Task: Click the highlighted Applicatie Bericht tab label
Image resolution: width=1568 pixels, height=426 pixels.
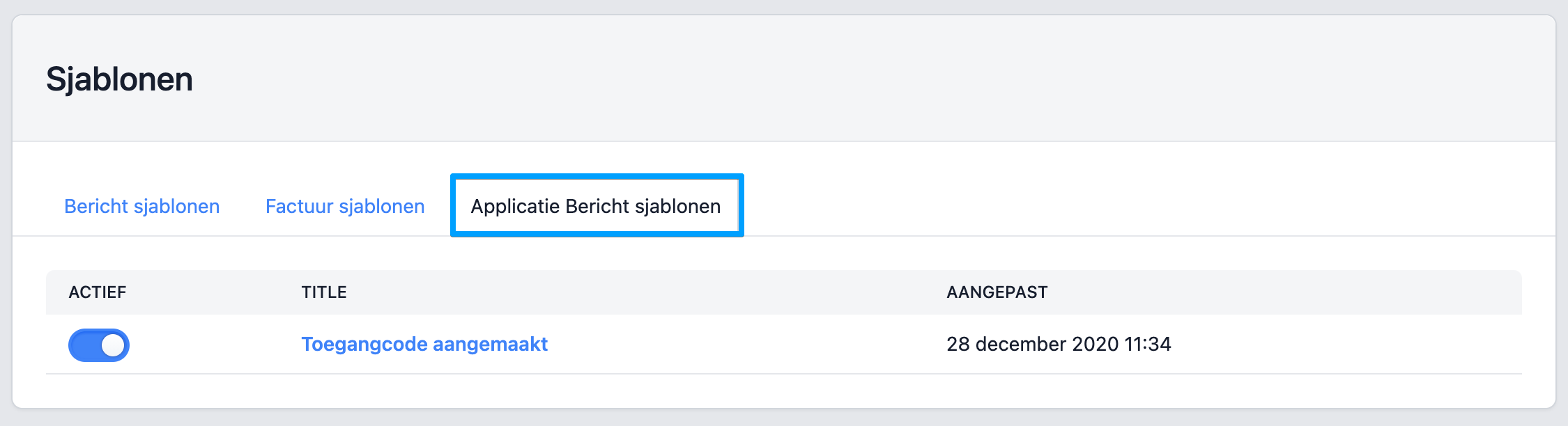Action: click(x=596, y=206)
